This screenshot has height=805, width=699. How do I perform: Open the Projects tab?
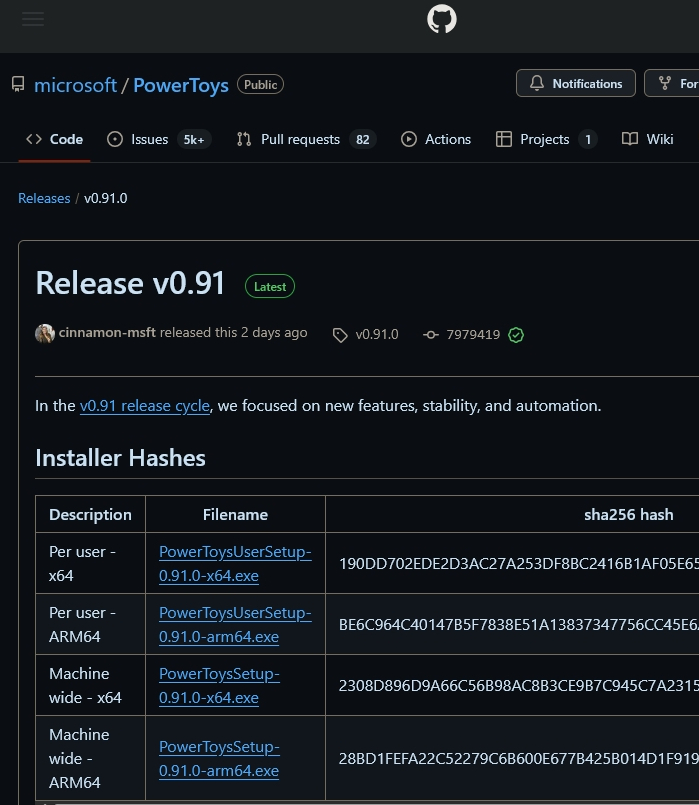(x=546, y=139)
